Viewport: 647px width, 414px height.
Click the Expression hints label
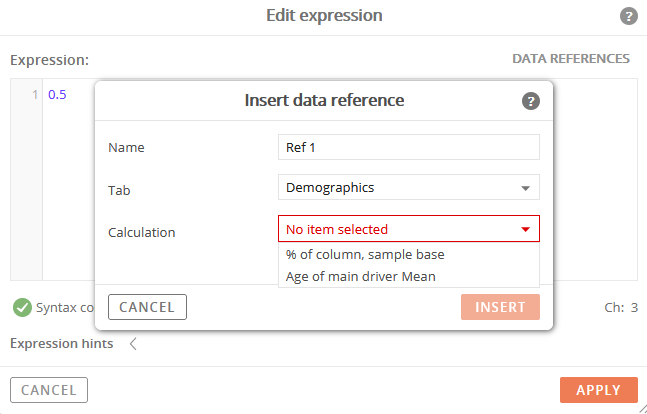[x=61, y=343]
